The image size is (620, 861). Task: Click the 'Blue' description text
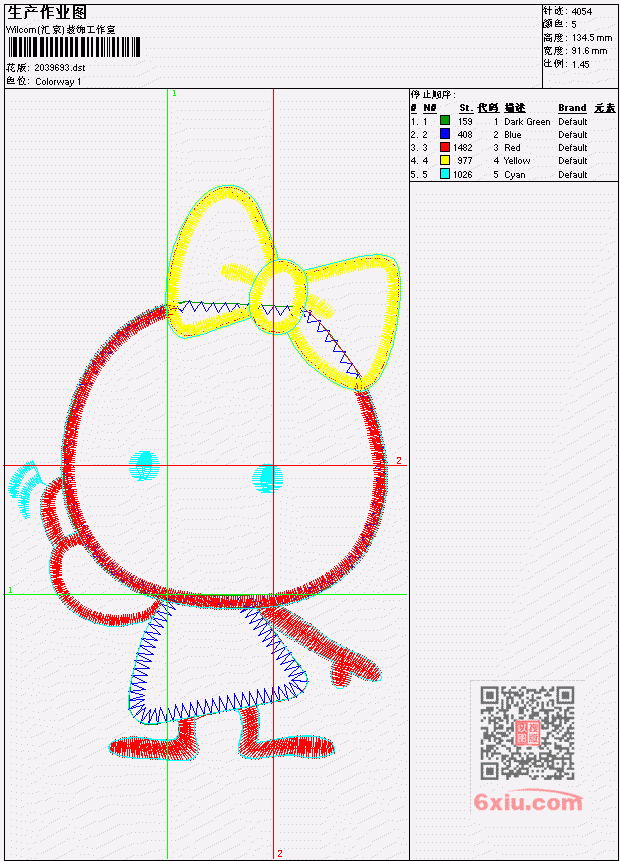[513, 135]
